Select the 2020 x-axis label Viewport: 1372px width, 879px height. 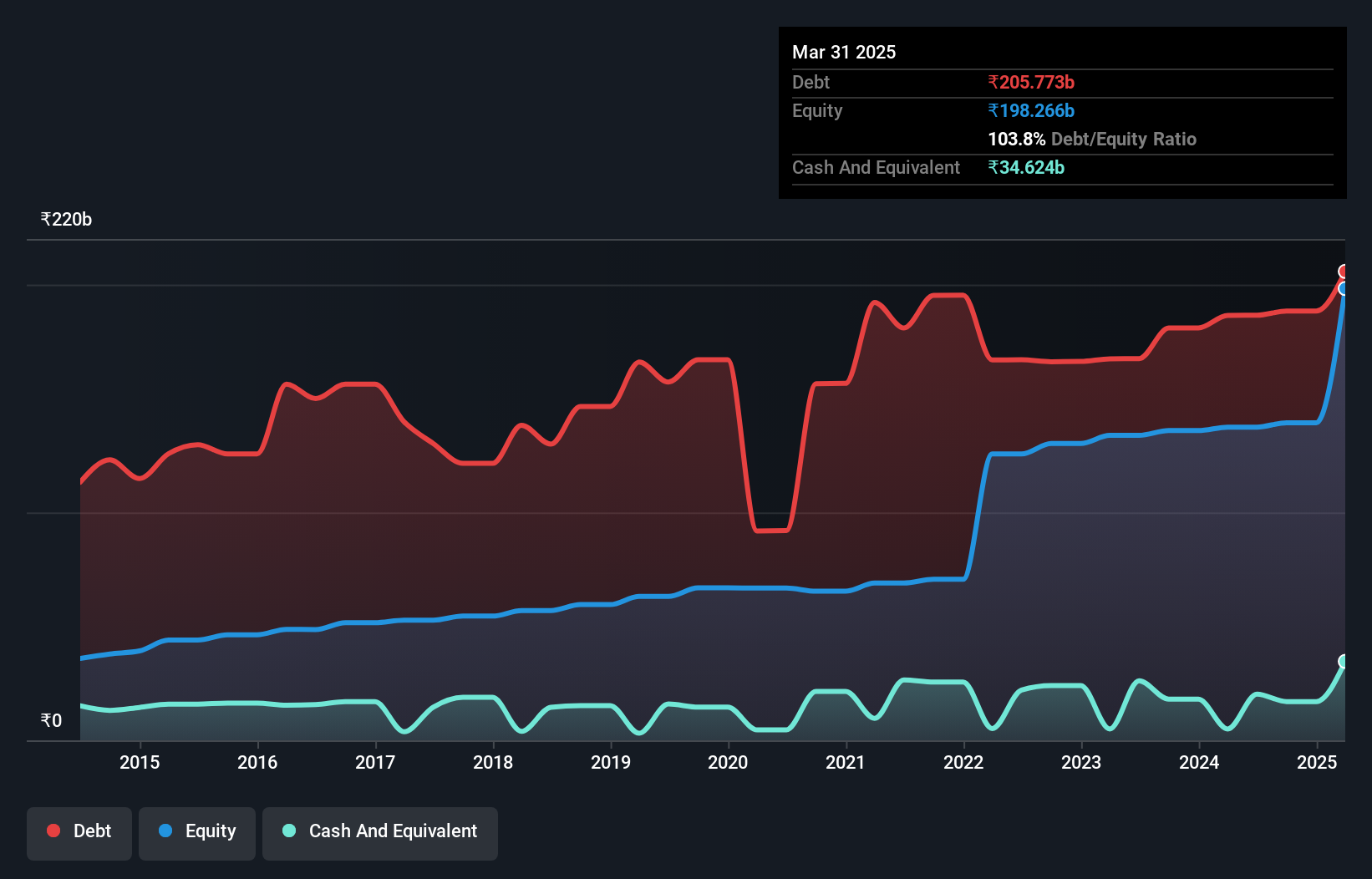728,762
